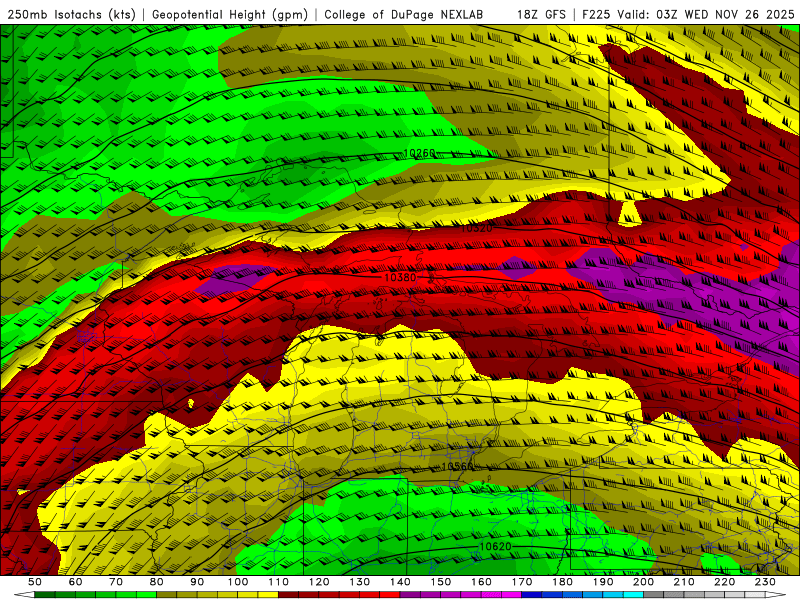Click the 160 value on the color scale
The height and width of the screenshot is (600, 800).
point(481,582)
